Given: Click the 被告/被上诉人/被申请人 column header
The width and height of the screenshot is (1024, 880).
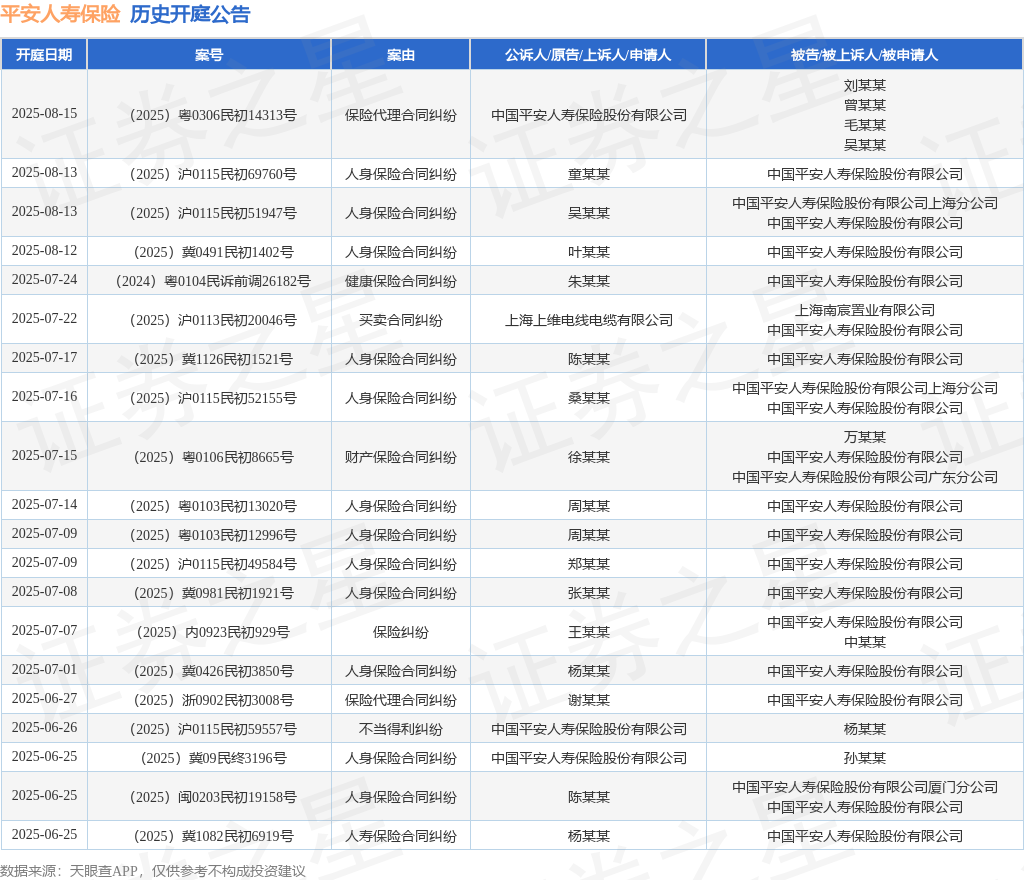Looking at the screenshot, I should tap(865, 55).
